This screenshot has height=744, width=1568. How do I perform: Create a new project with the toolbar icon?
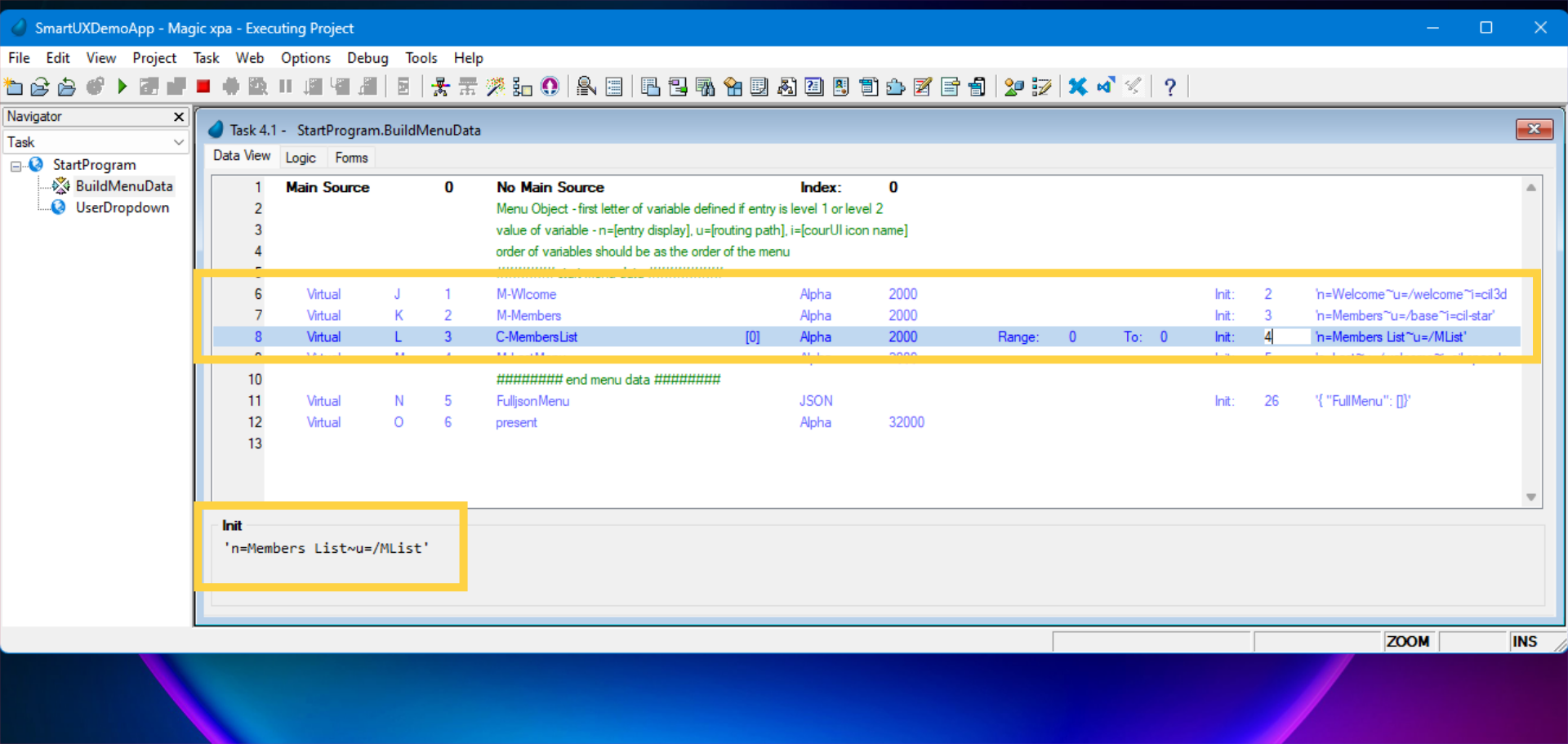(14, 87)
